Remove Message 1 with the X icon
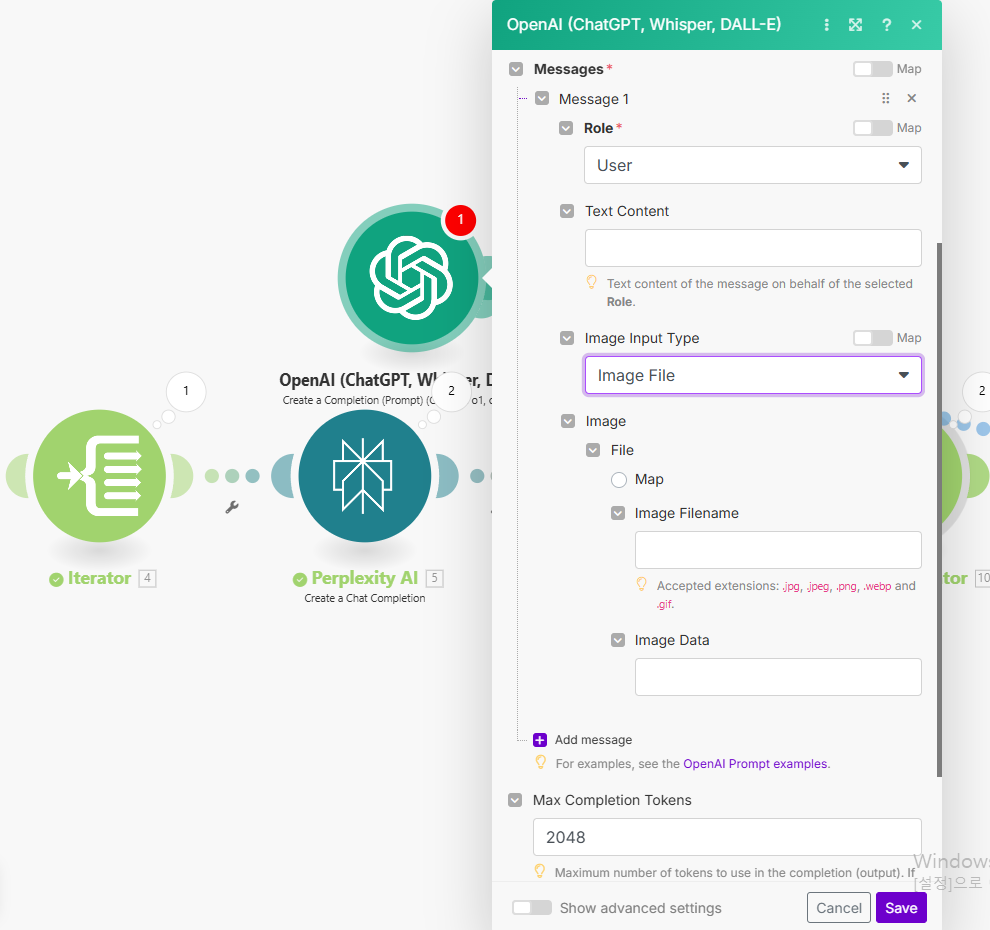 pos(911,98)
